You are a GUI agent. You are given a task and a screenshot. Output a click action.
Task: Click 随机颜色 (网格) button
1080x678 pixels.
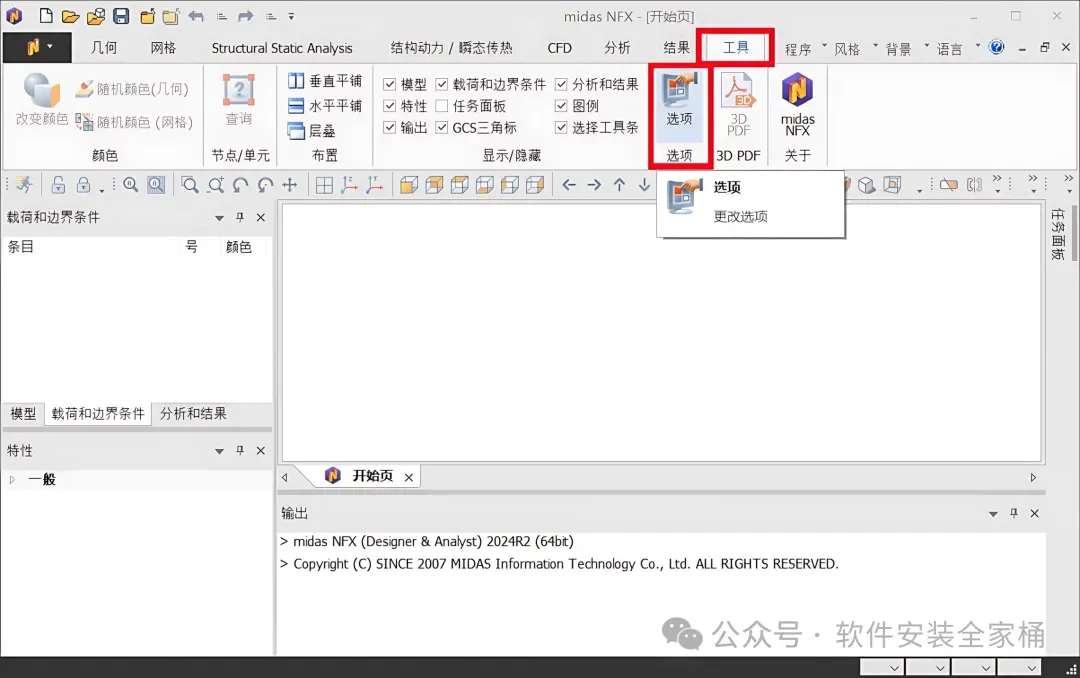tap(134, 122)
